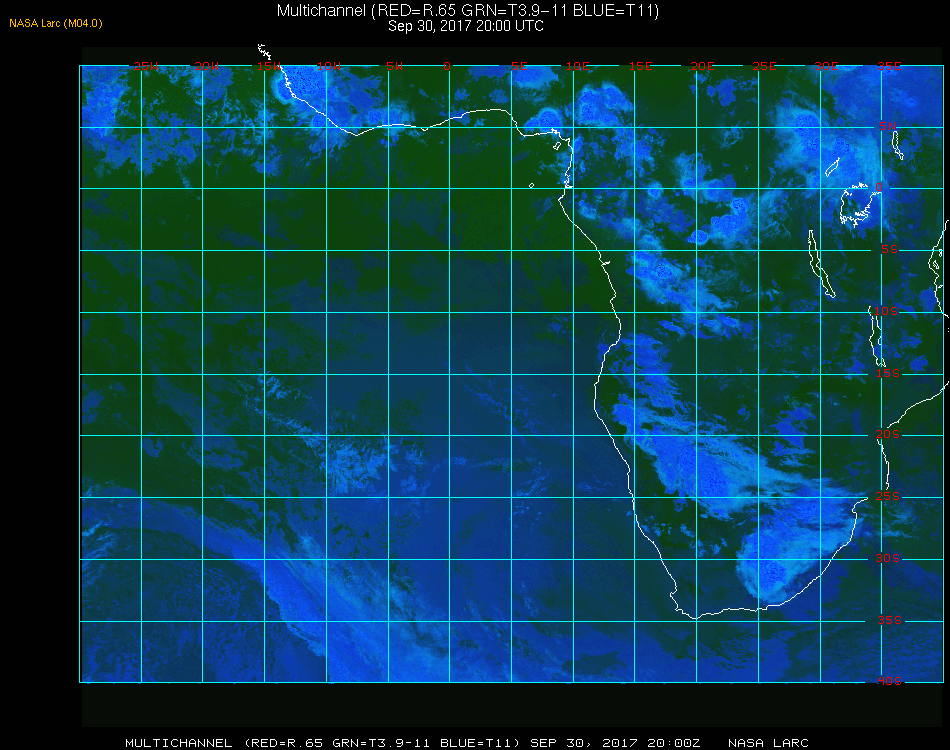The width and height of the screenshot is (950, 750).
Task: Click the 0 equator latitude label at right
Action: pos(879,187)
